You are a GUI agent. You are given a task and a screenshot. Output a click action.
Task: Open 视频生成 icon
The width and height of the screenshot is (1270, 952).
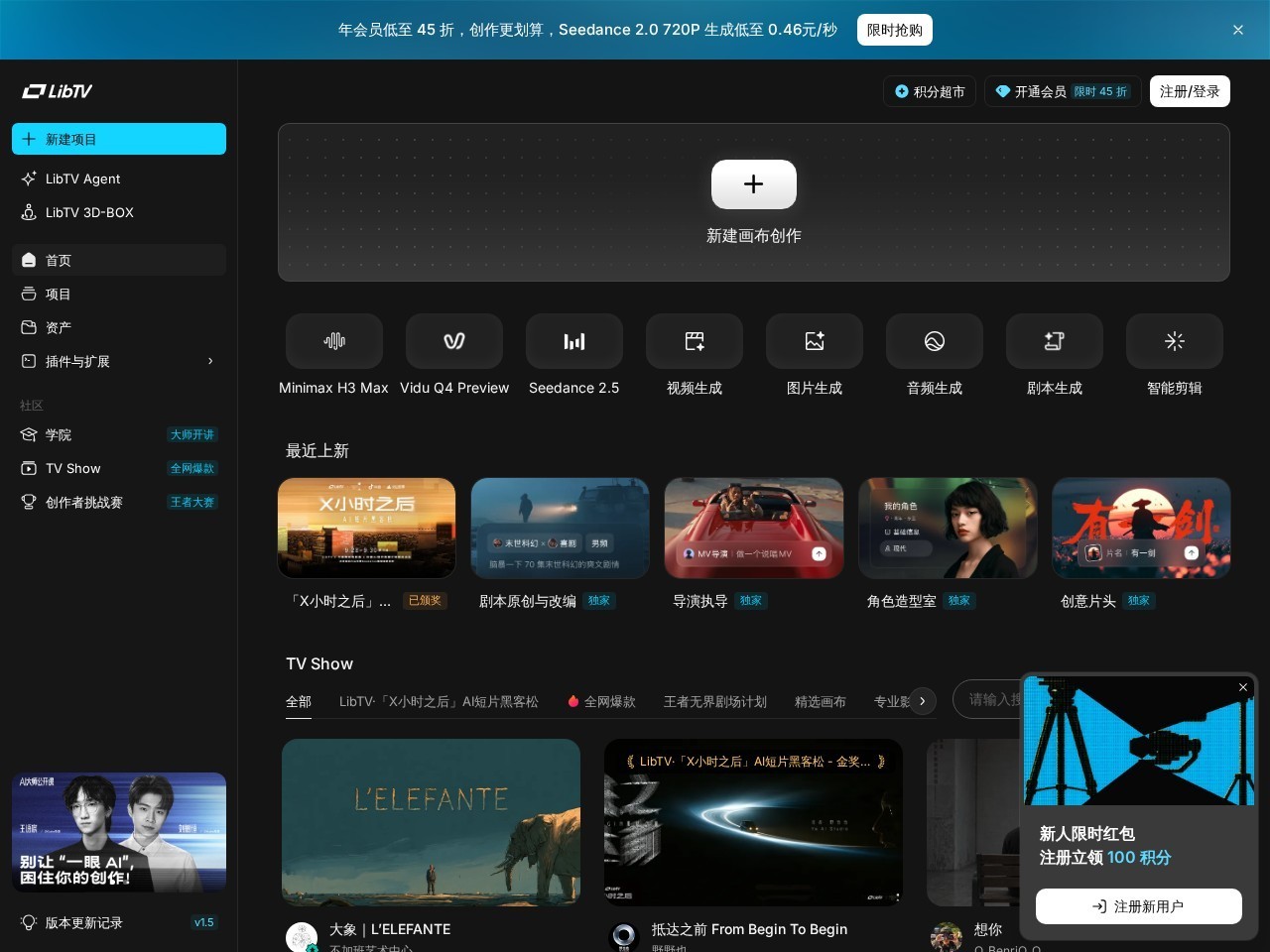695,341
